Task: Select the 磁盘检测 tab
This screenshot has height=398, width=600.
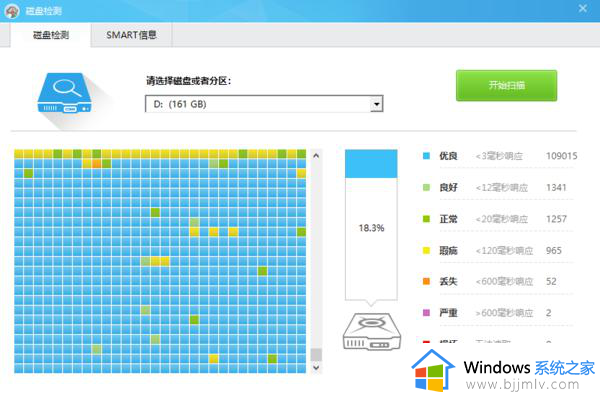Action: 51,35
